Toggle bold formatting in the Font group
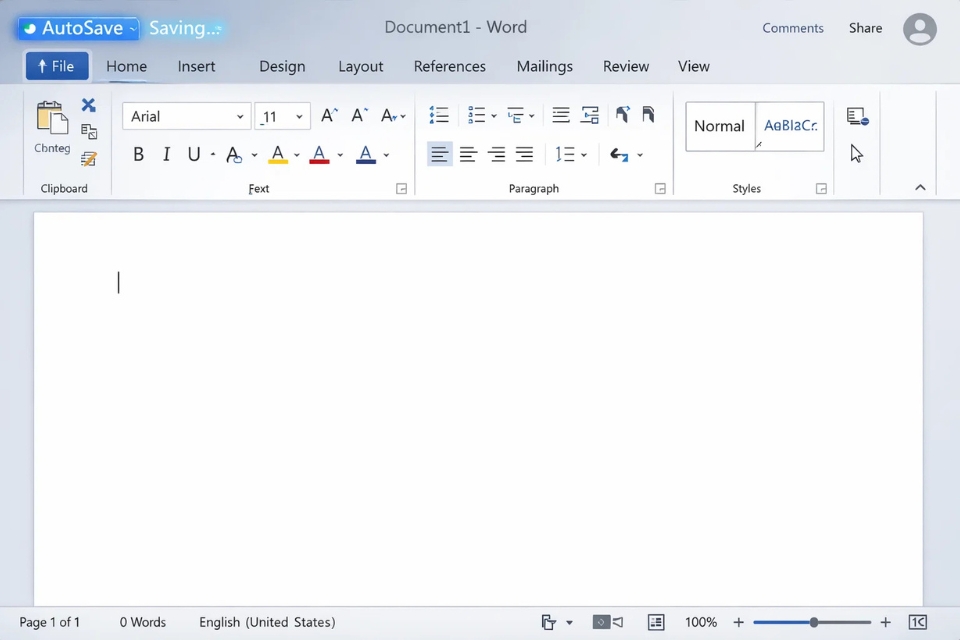 [138, 154]
